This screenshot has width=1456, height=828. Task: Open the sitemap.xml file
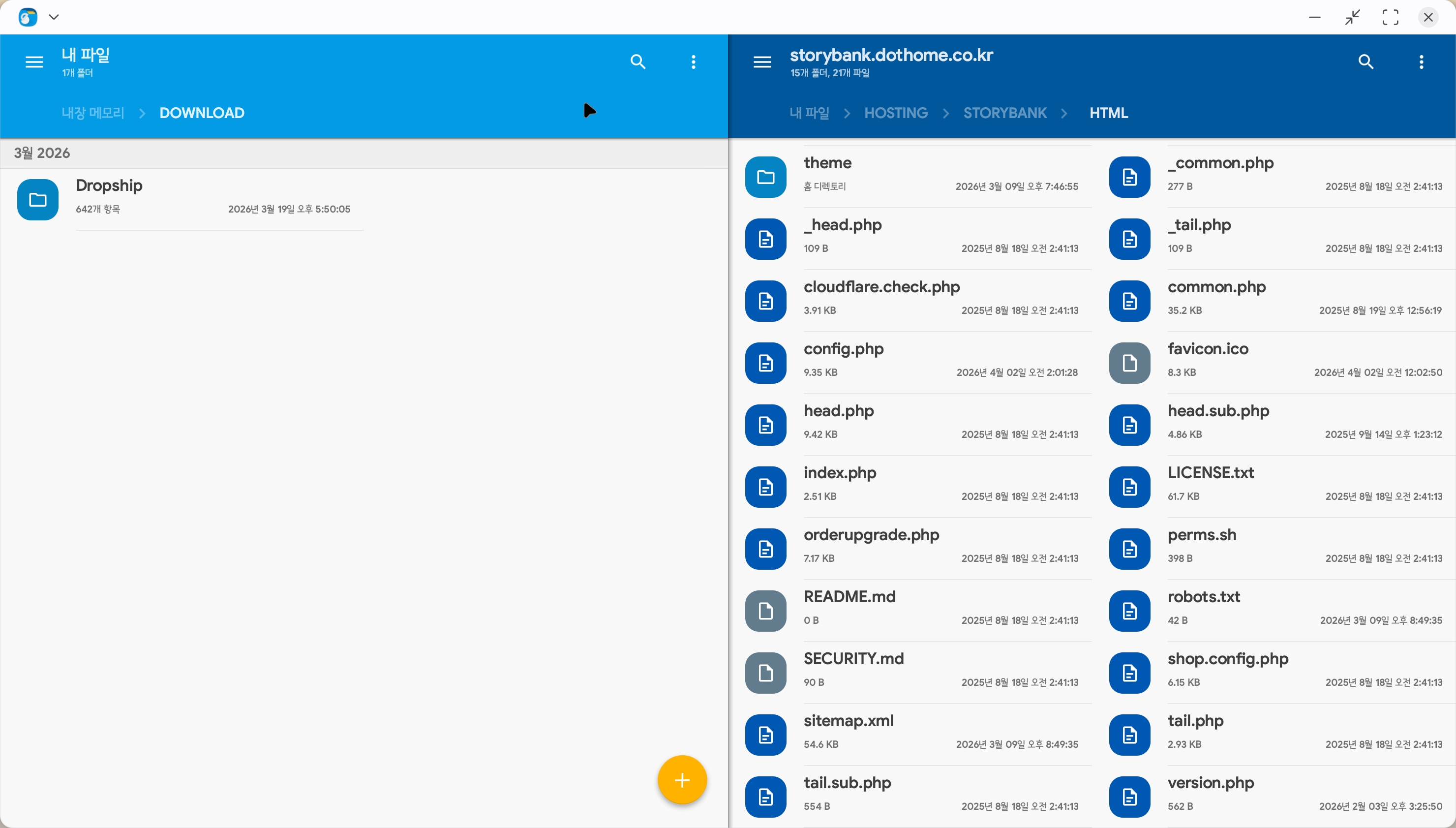tap(848, 721)
